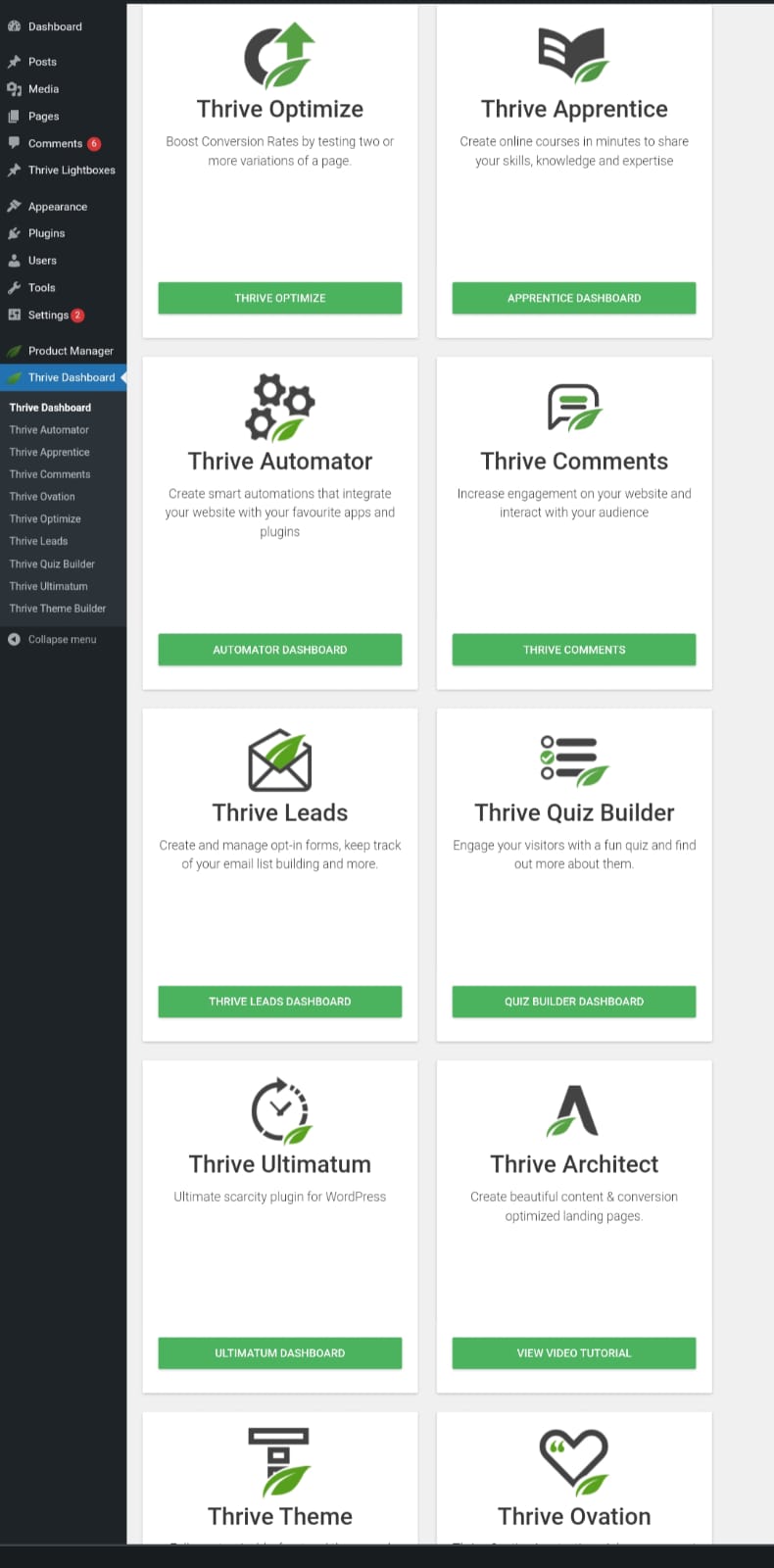This screenshot has height=1568, width=774.
Task: Open Thrive Ovation submenu link
Action: point(42,497)
